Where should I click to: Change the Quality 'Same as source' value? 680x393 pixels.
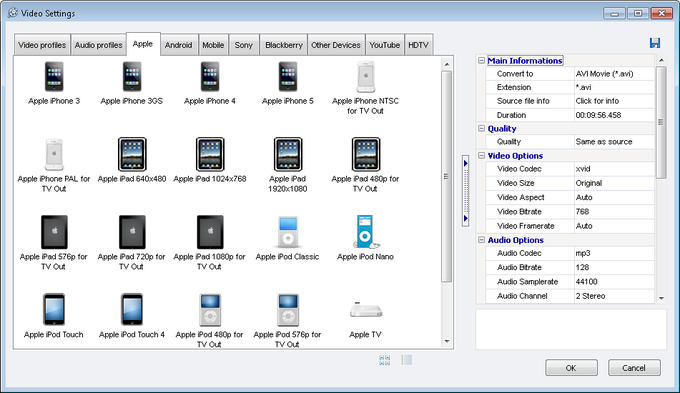(x=614, y=142)
